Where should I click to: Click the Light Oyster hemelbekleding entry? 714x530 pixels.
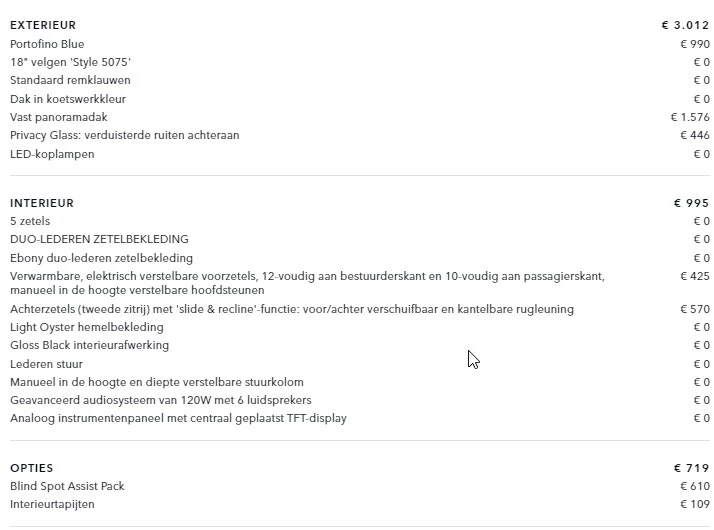coord(86,327)
